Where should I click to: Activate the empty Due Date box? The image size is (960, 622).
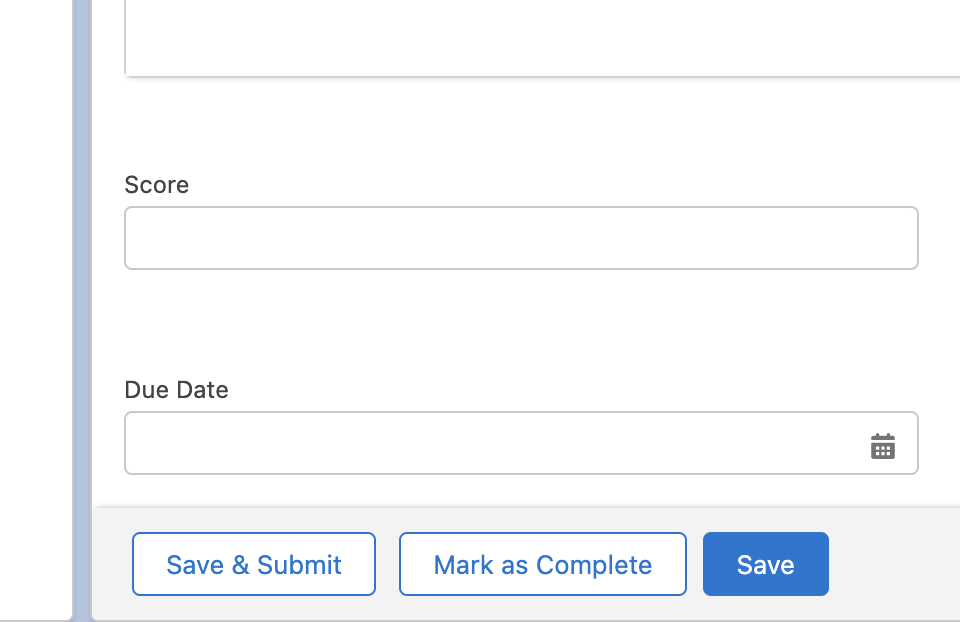point(521,443)
